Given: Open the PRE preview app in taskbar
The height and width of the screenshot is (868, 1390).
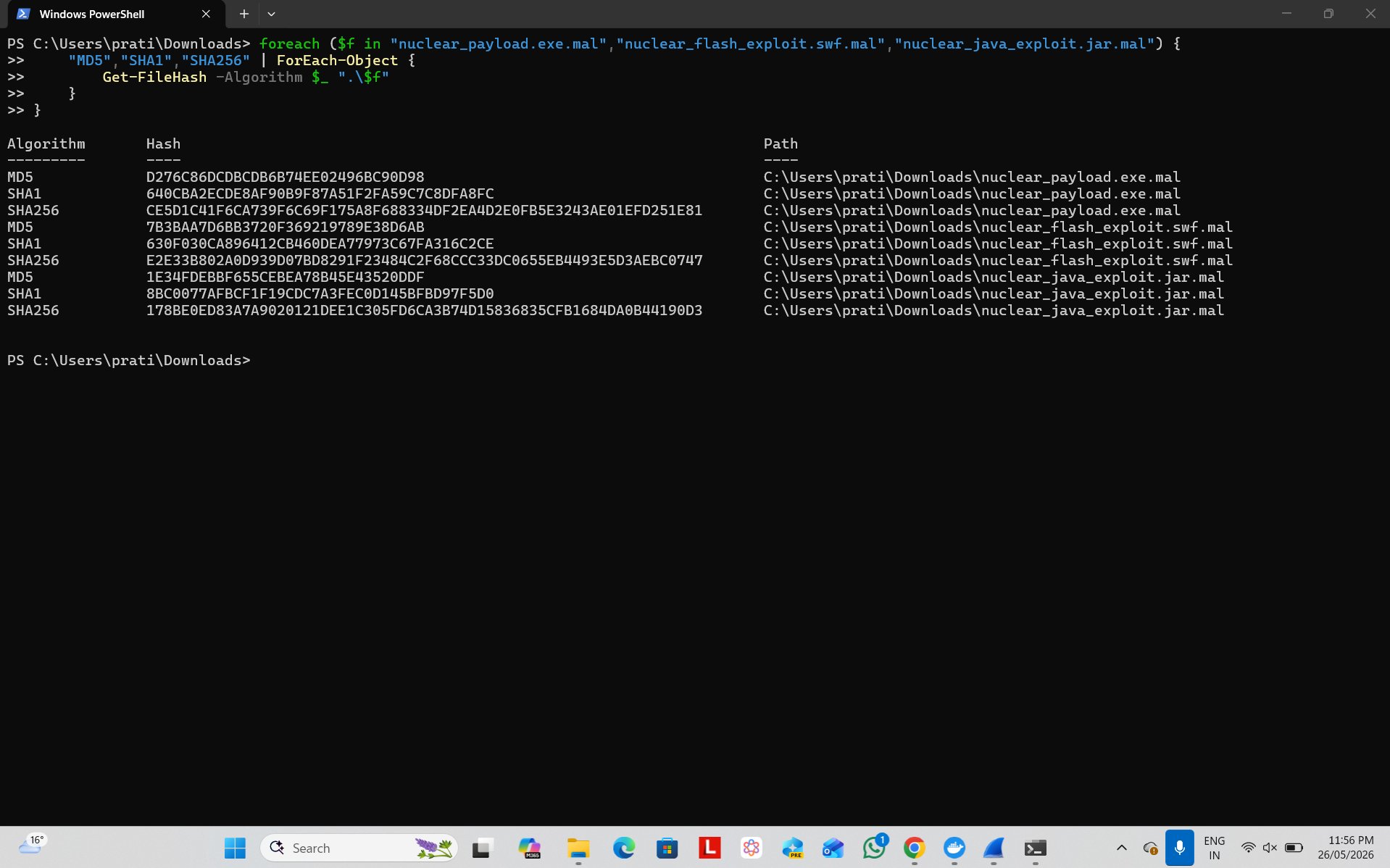Looking at the screenshot, I should click(x=793, y=848).
